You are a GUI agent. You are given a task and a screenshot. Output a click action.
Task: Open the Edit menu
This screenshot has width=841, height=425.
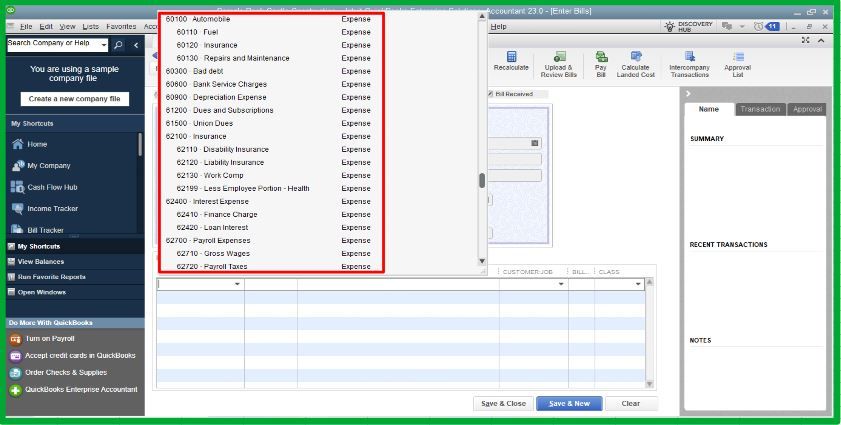pyautogui.click(x=46, y=26)
